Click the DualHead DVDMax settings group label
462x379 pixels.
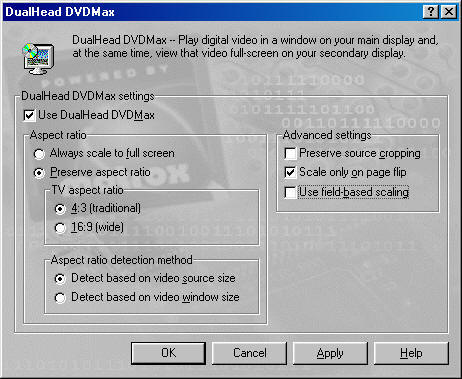pyautogui.click(x=88, y=96)
